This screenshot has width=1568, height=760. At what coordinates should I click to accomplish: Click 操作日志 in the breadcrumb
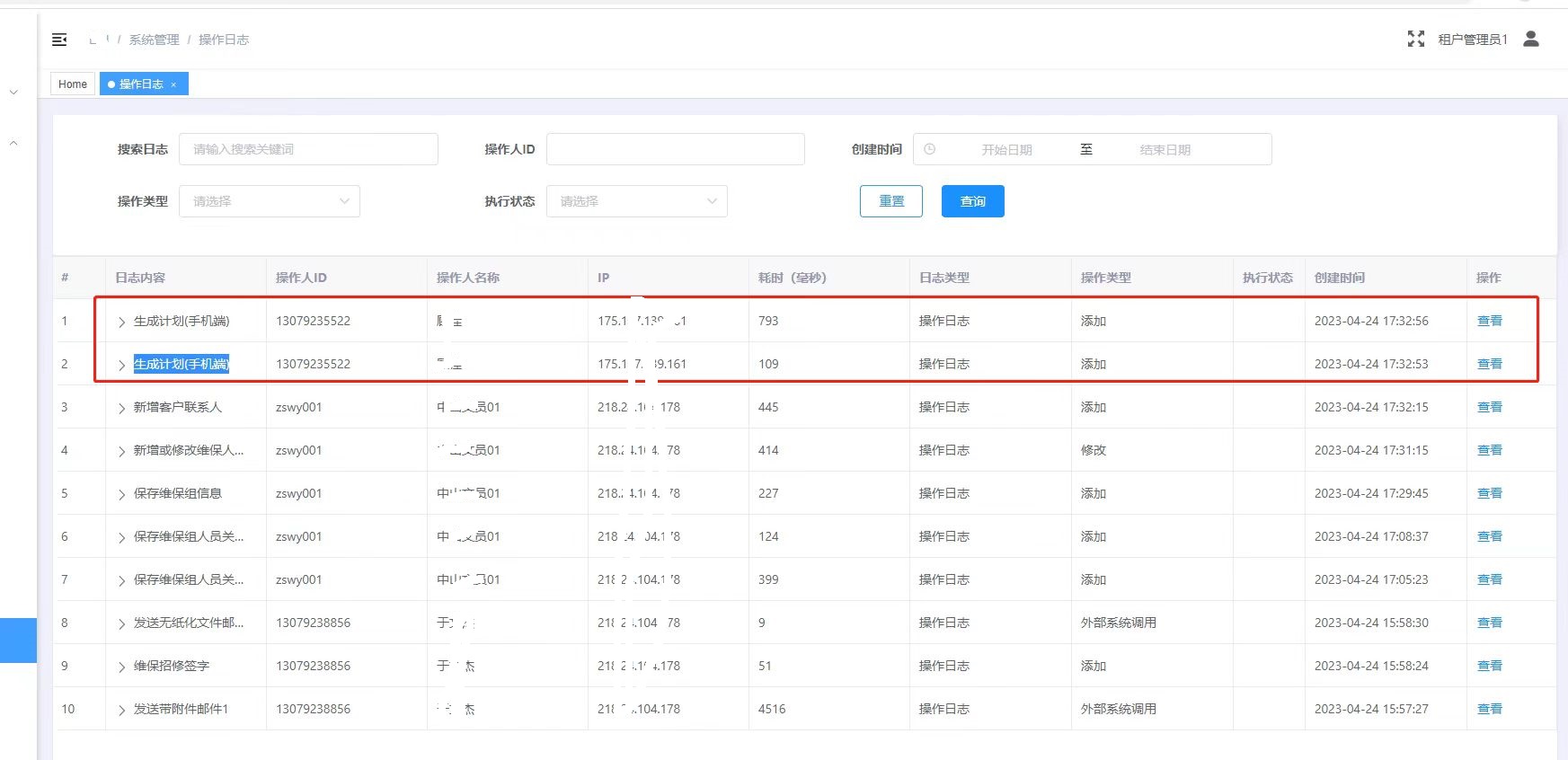click(x=224, y=40)
